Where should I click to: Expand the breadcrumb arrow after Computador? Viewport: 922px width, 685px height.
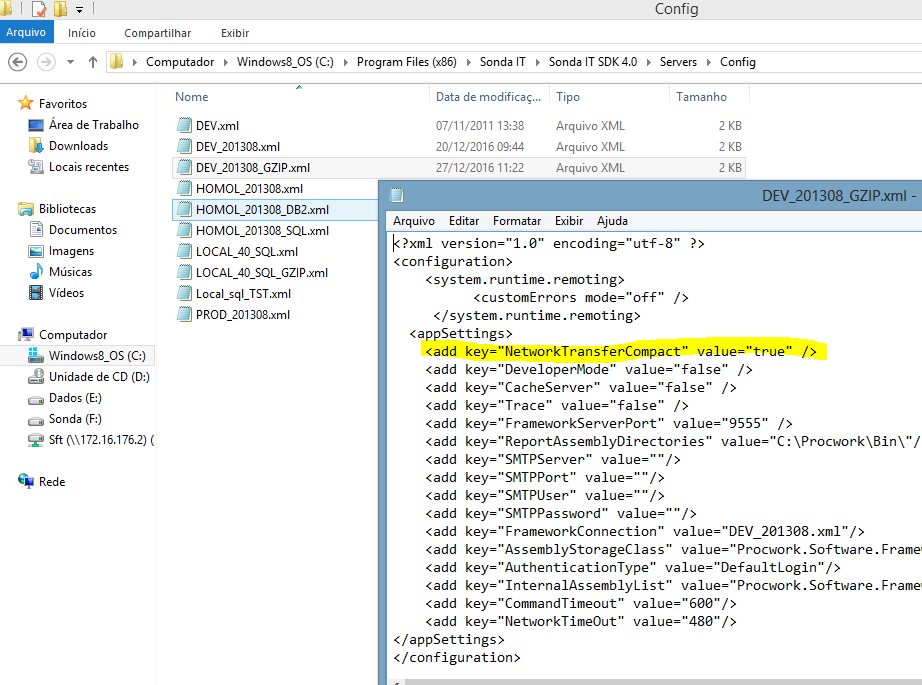pos(225,62)
